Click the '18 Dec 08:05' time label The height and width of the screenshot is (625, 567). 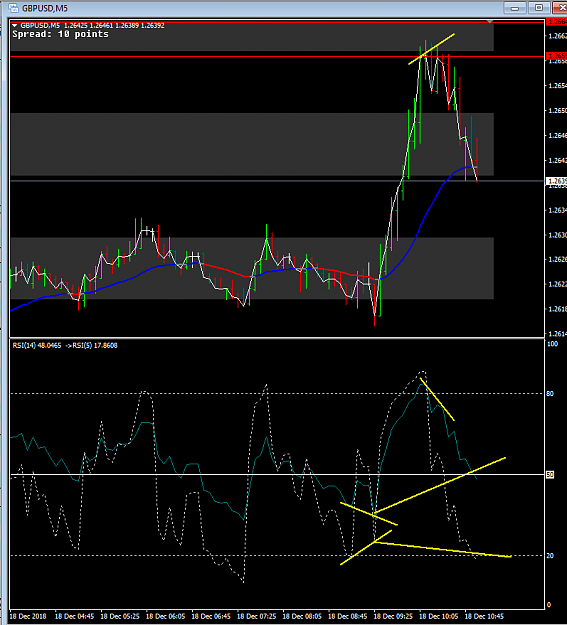302,616
